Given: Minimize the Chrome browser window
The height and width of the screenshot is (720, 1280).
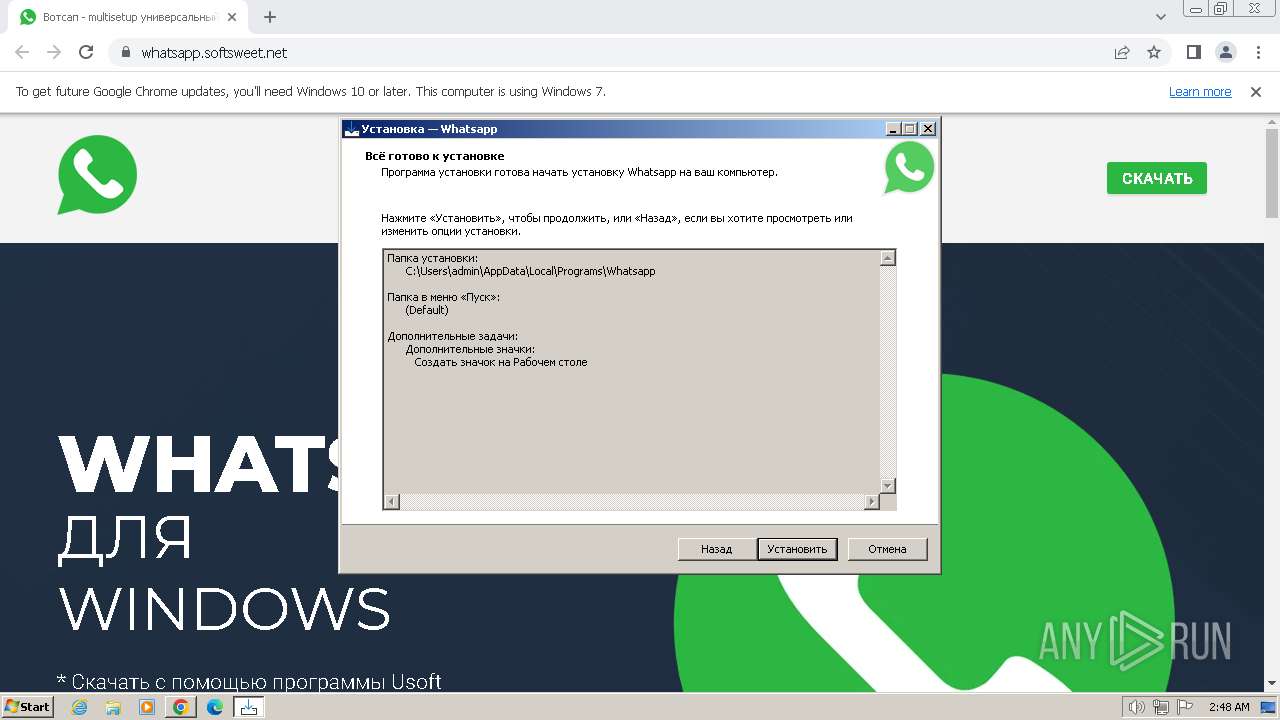Looking at the screenshot, I should (1196, 8).
